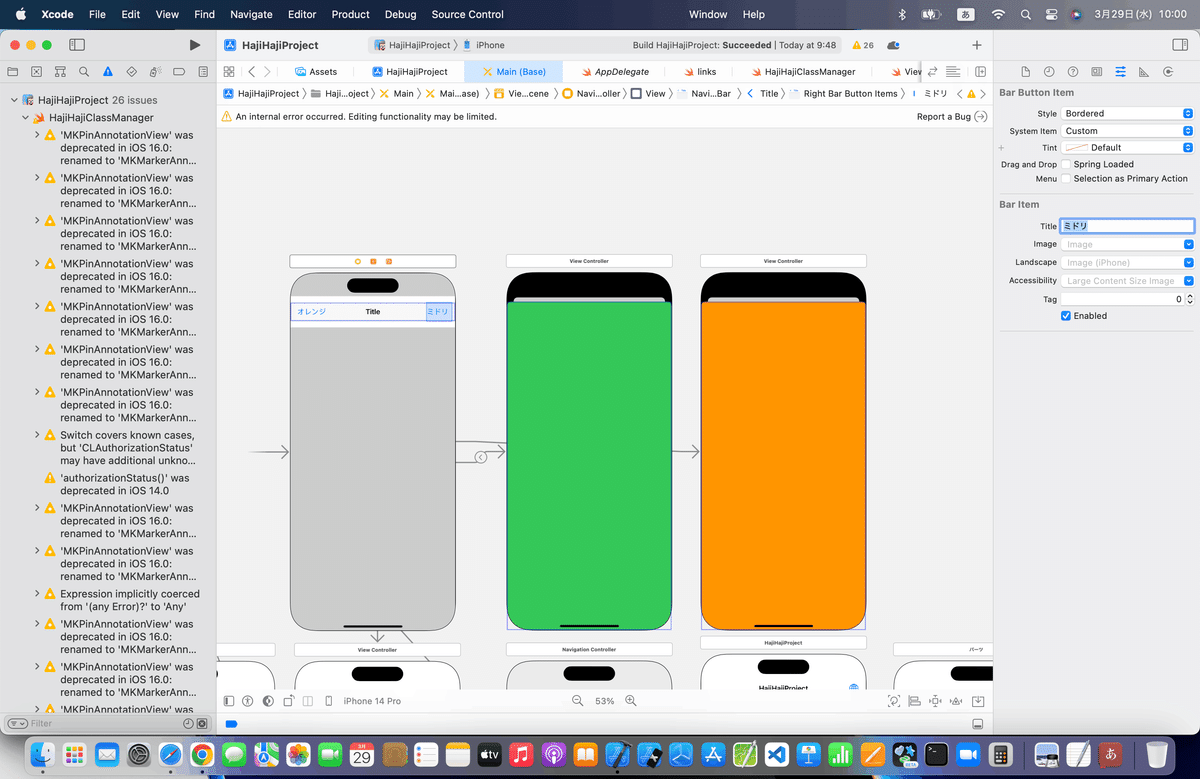The image size is (1200, 779).
Task: Zoom in the storyboard canvas
Action: tap(631, 701)
